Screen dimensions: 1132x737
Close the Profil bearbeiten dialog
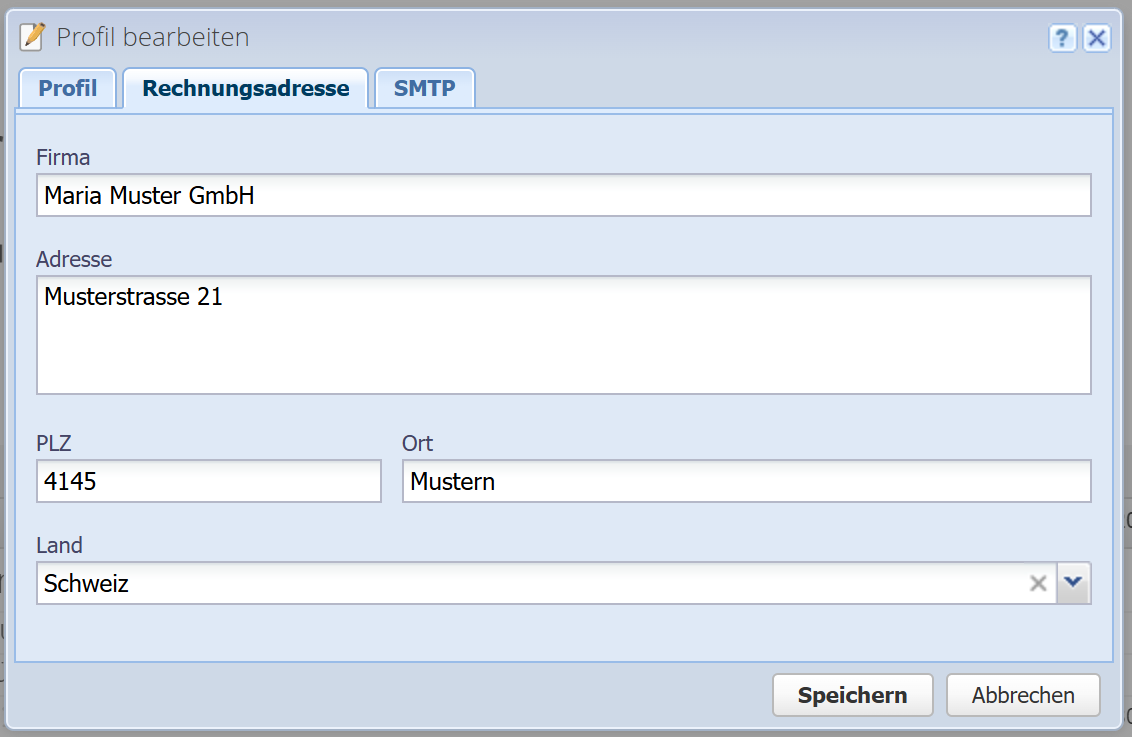[x=1097, y=39]
